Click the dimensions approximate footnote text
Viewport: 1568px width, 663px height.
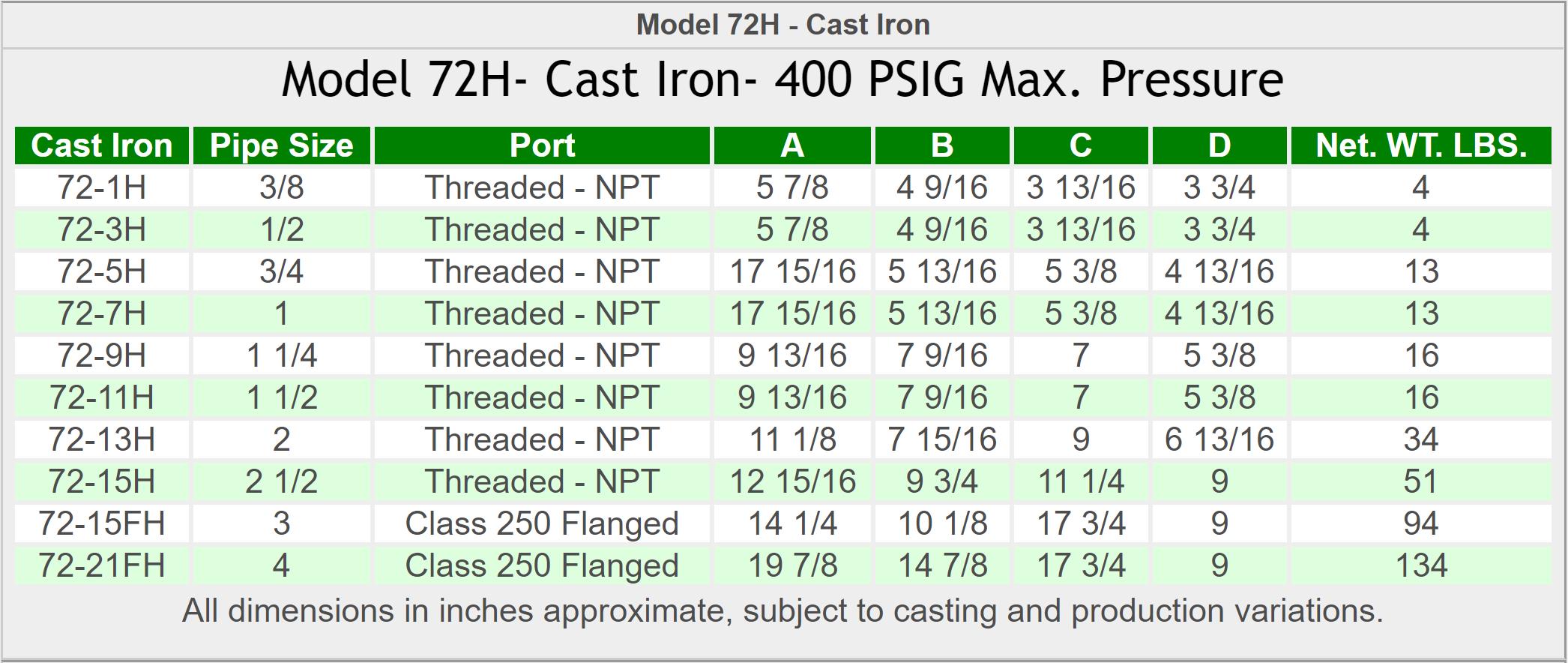coord(783,611)
